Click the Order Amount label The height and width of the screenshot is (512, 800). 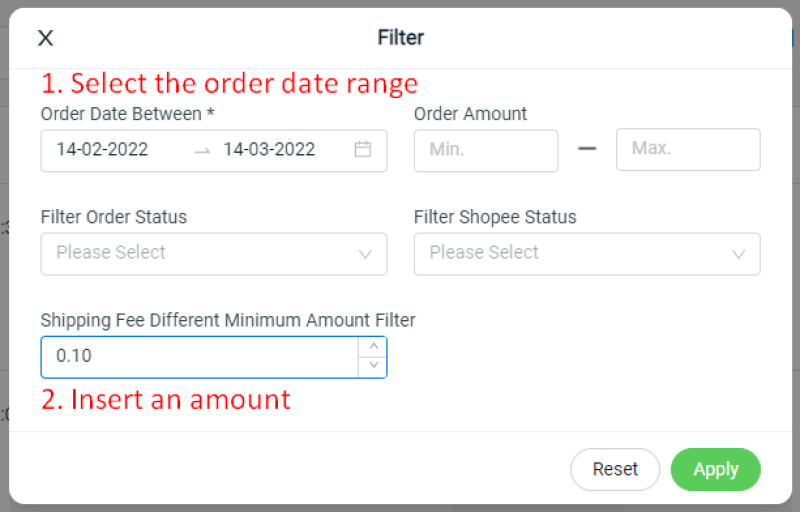pyautogui.click(x=470, y=114)
